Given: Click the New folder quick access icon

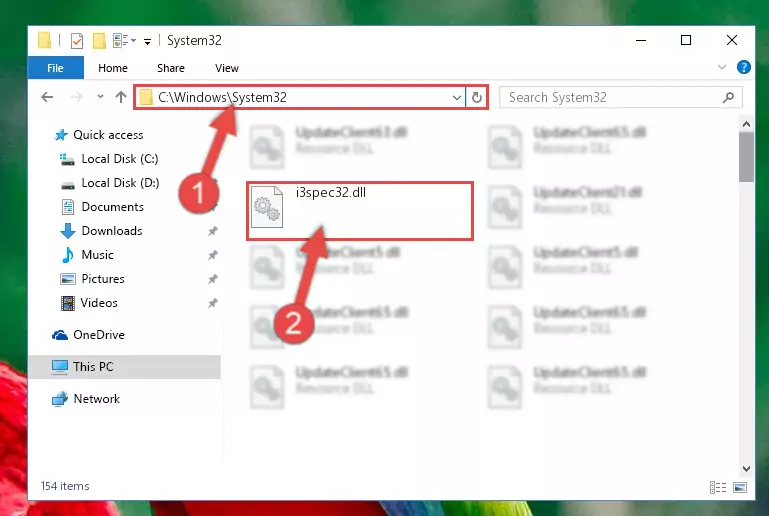Looking at the screenshot, I should [x=99, y=41].
